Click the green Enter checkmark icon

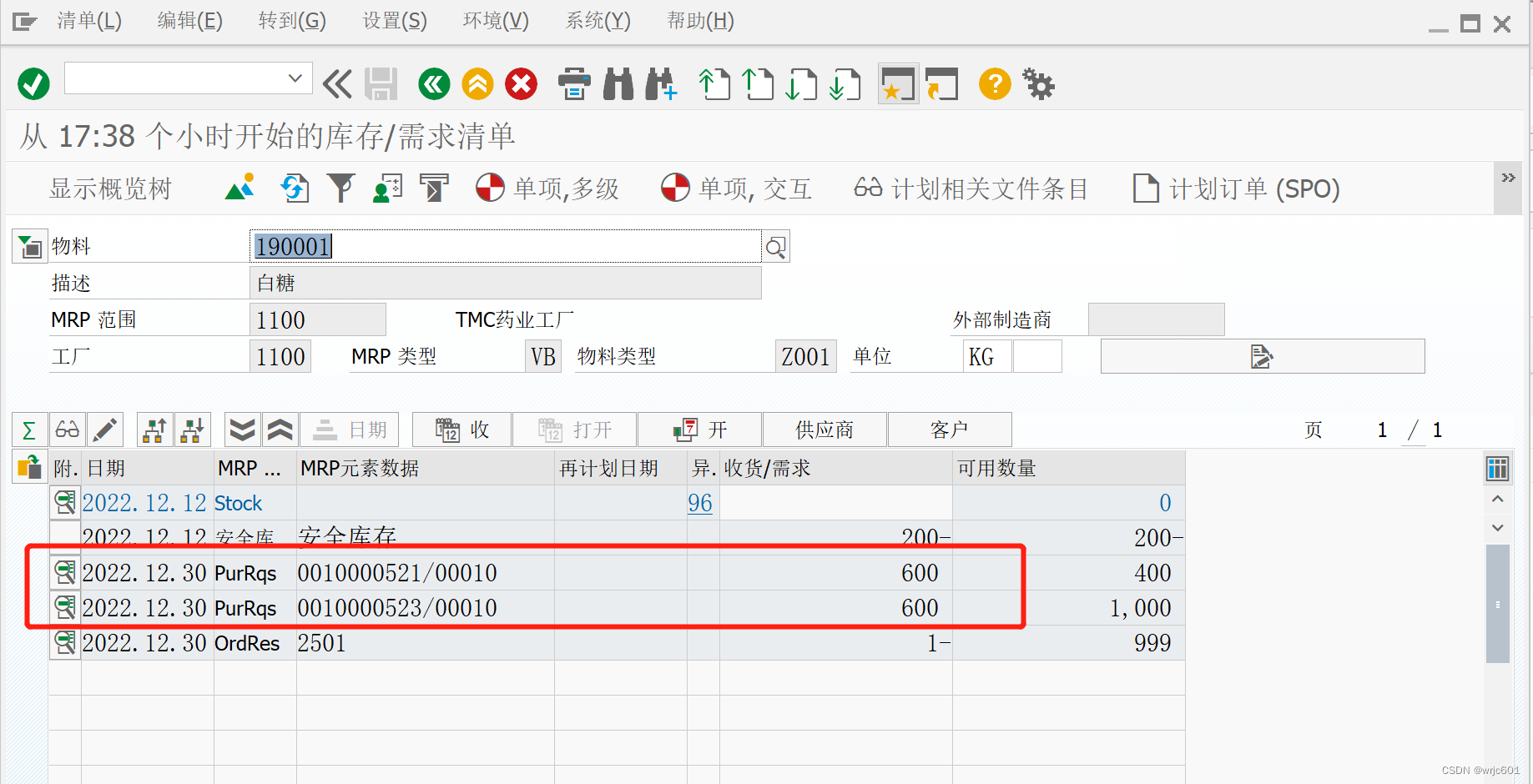pyautogui.click(x=33, y=83)
